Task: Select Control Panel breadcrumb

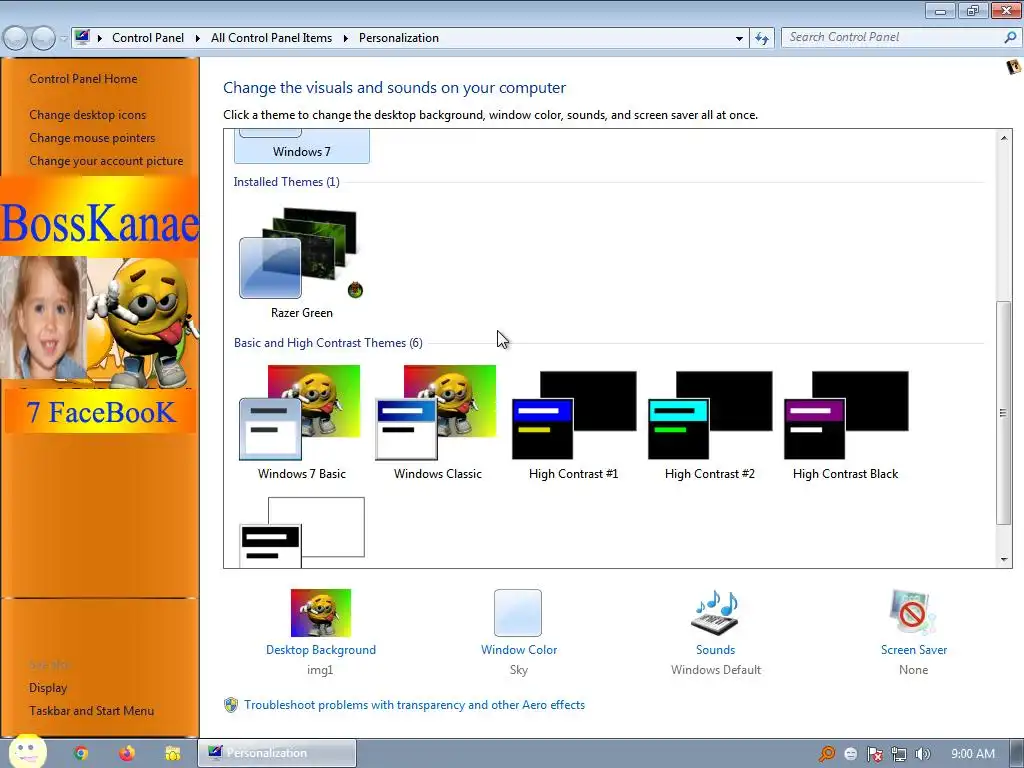Action: point(148,38)
